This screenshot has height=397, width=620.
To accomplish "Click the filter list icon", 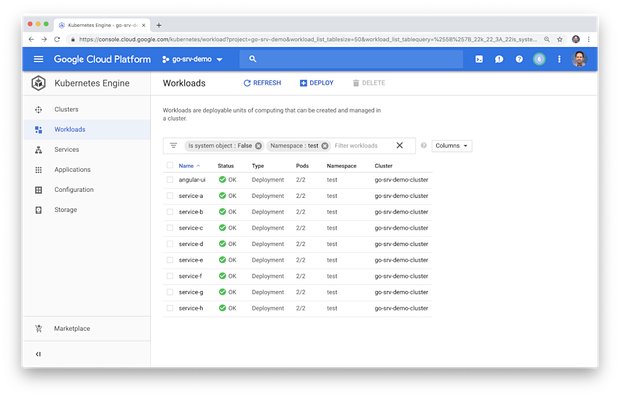I will click(x=173, y=146).
